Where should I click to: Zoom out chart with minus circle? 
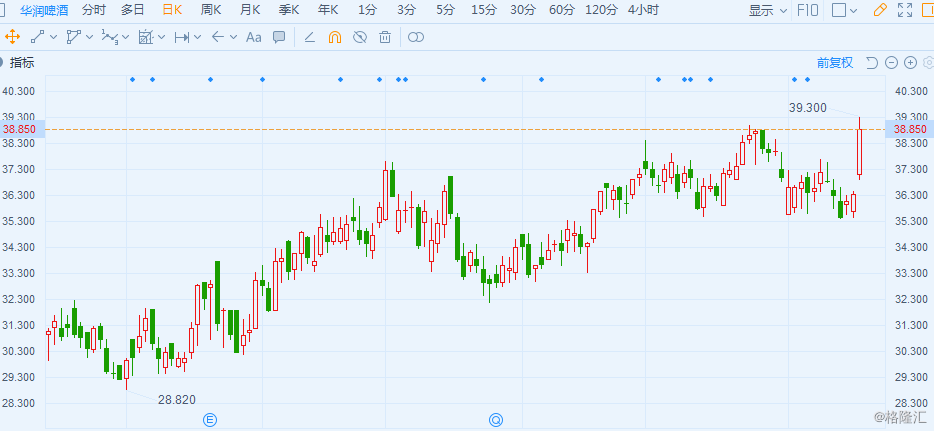(x=891, y=63)
